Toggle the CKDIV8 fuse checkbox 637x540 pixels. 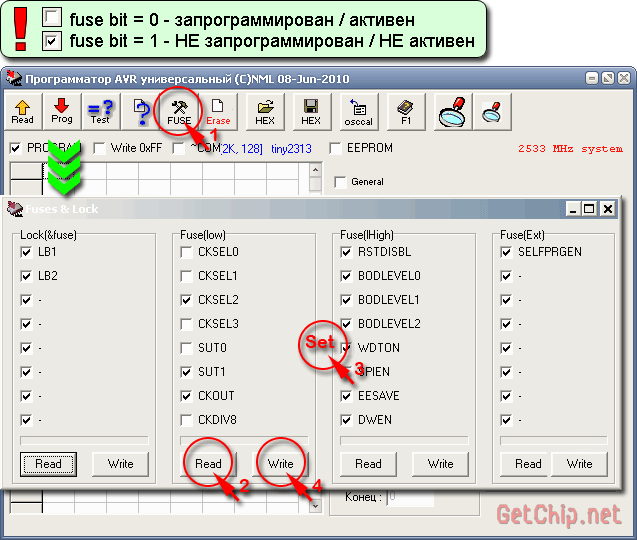coord(187,420)
